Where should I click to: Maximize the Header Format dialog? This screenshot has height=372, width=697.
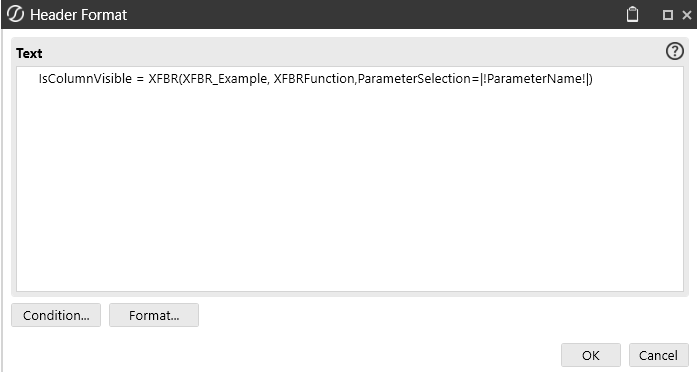click(x=667, y=15)
